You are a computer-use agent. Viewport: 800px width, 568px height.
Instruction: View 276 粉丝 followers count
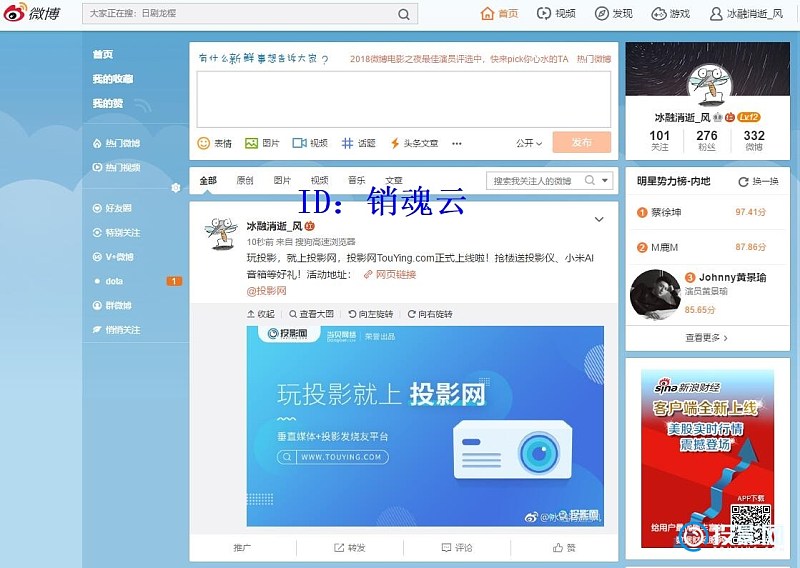(x=707, y=140)
